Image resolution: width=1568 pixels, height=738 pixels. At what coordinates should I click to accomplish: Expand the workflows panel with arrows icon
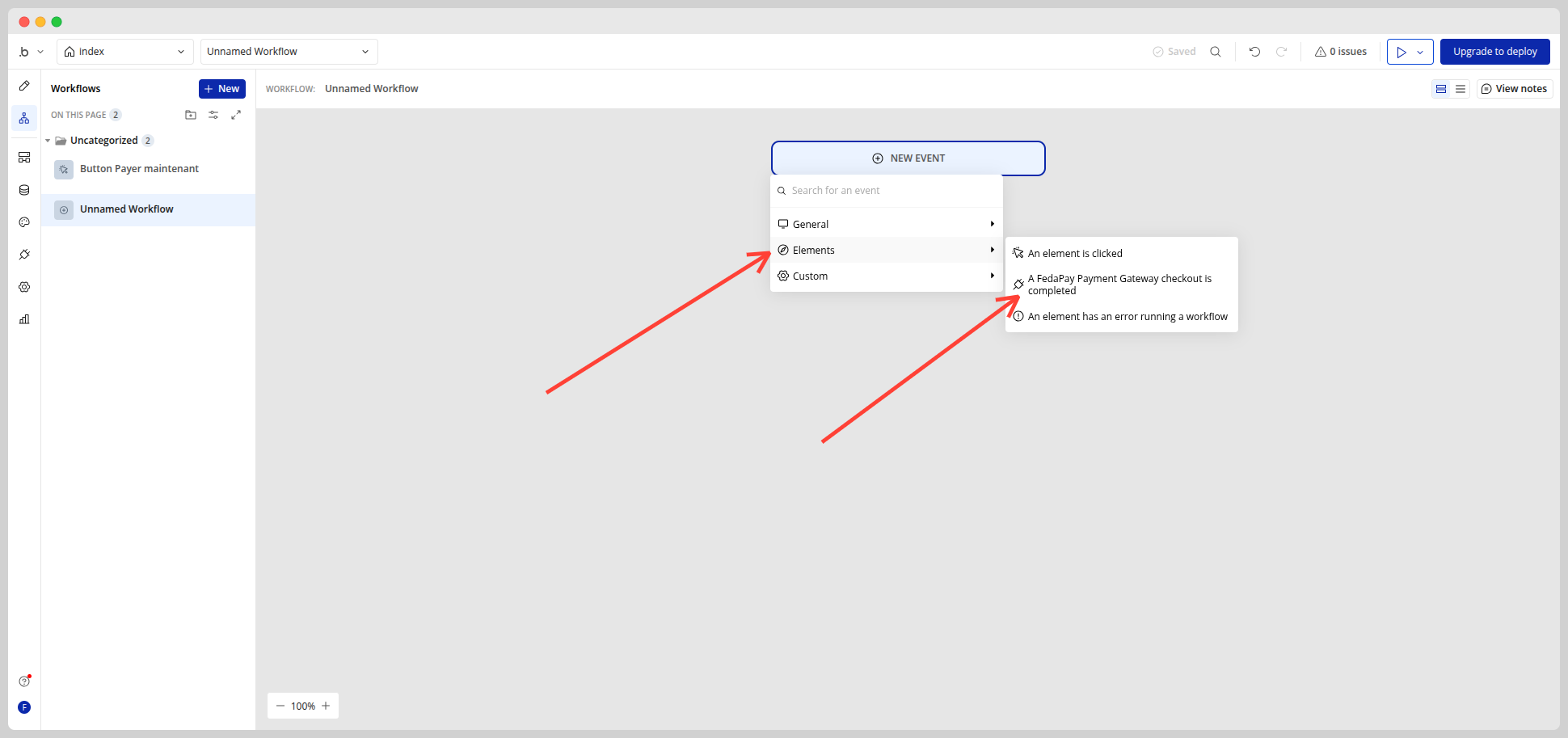point(236,115)
